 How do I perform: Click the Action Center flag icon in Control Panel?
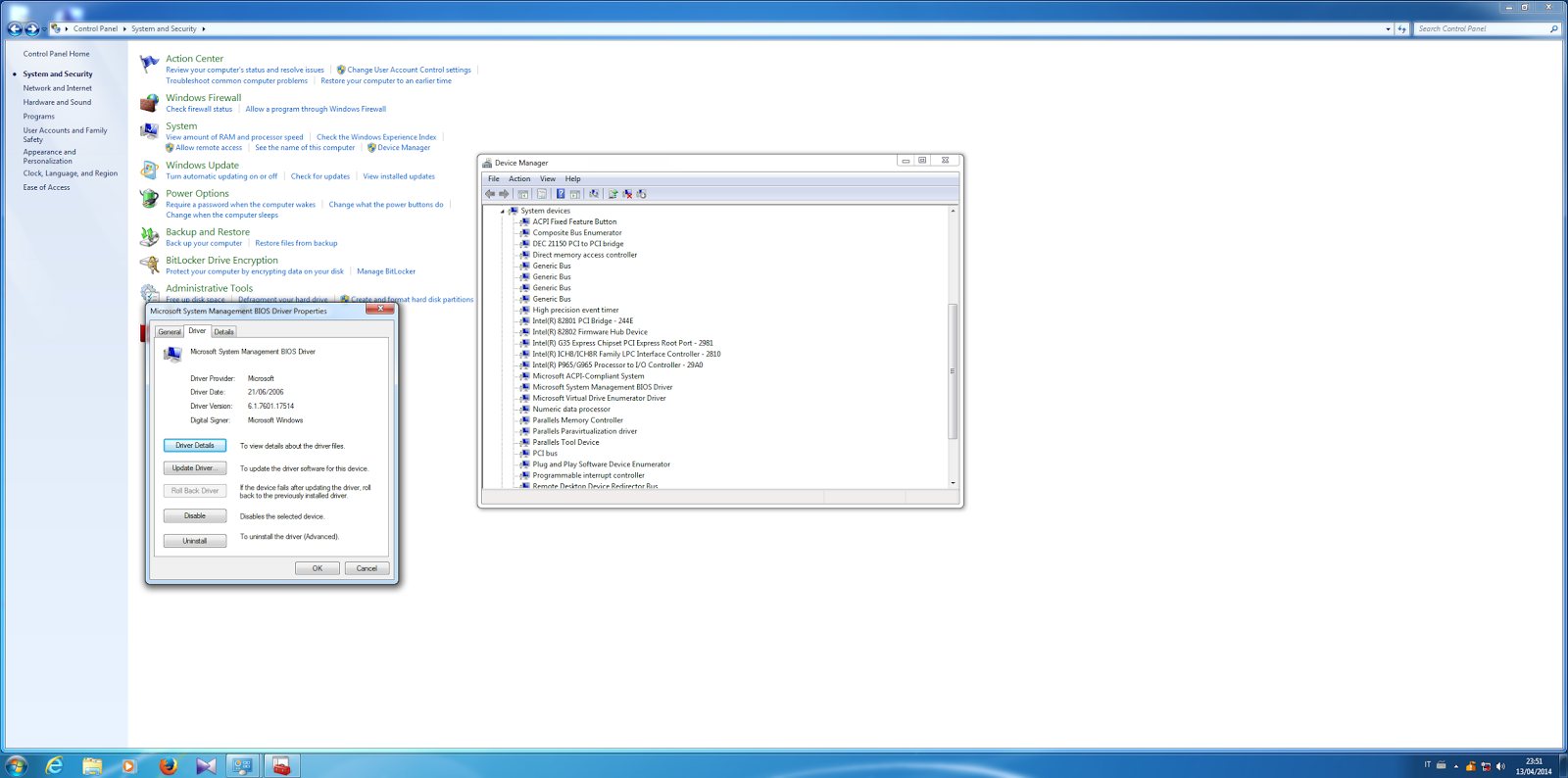click(x=149, y=65)
